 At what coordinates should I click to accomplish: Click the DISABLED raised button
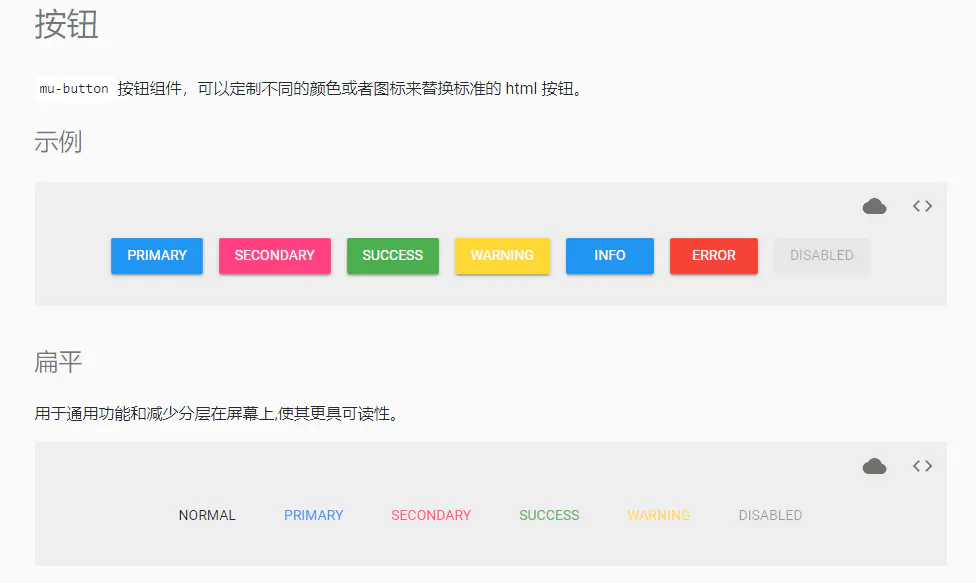tap(821, 256)
